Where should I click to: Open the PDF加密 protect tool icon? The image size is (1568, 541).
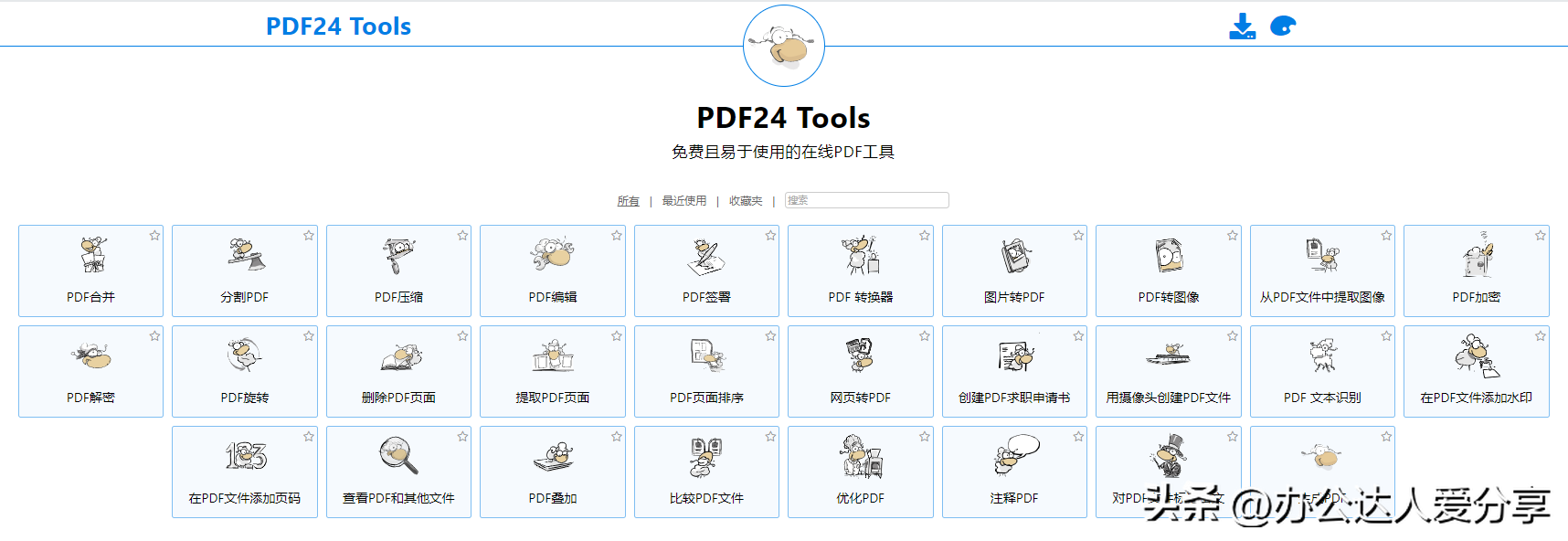(x=1477, y=255)
